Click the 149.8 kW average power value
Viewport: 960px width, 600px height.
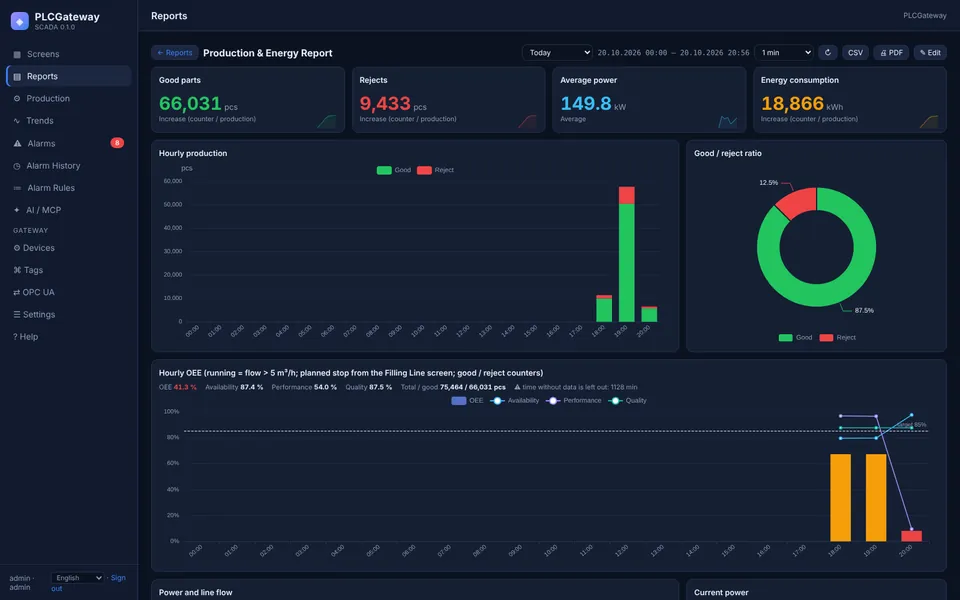point(585,103)
